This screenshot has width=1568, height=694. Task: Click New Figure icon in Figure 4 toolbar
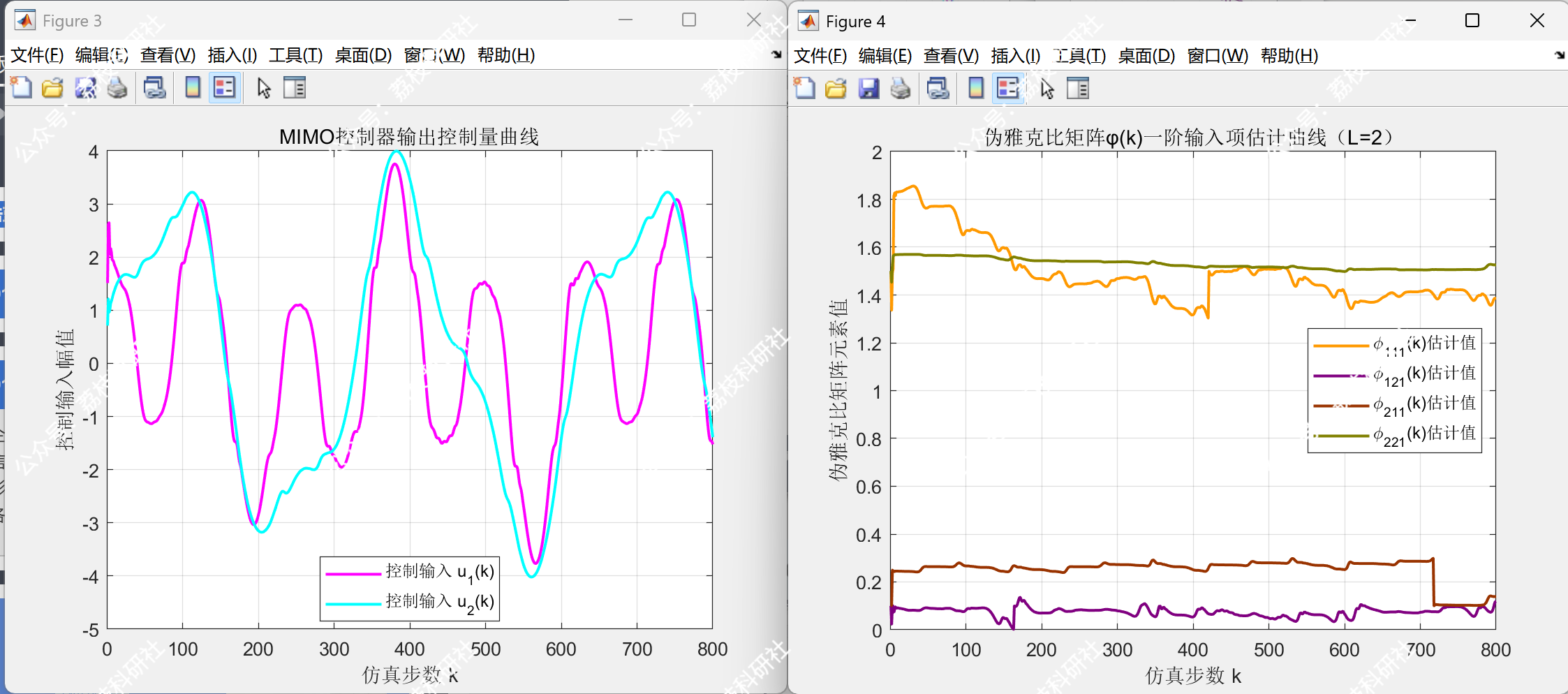[804, 89]
